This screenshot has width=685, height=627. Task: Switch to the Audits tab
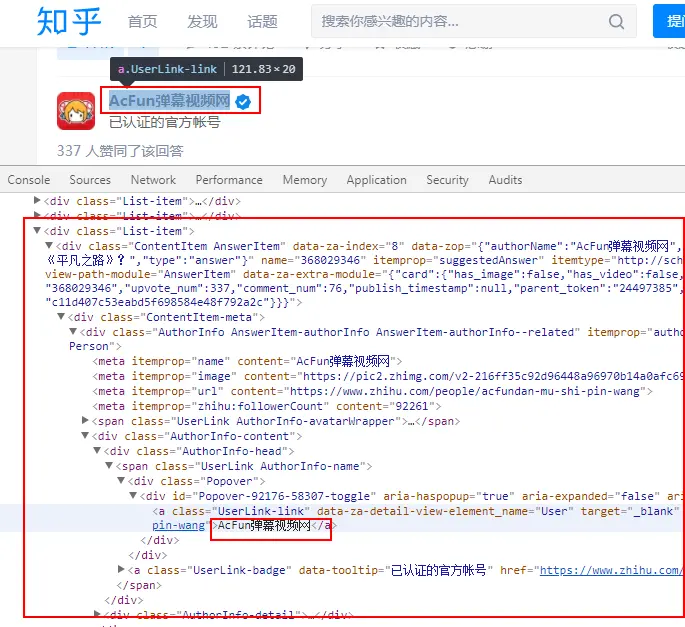[x=505, y=180]
